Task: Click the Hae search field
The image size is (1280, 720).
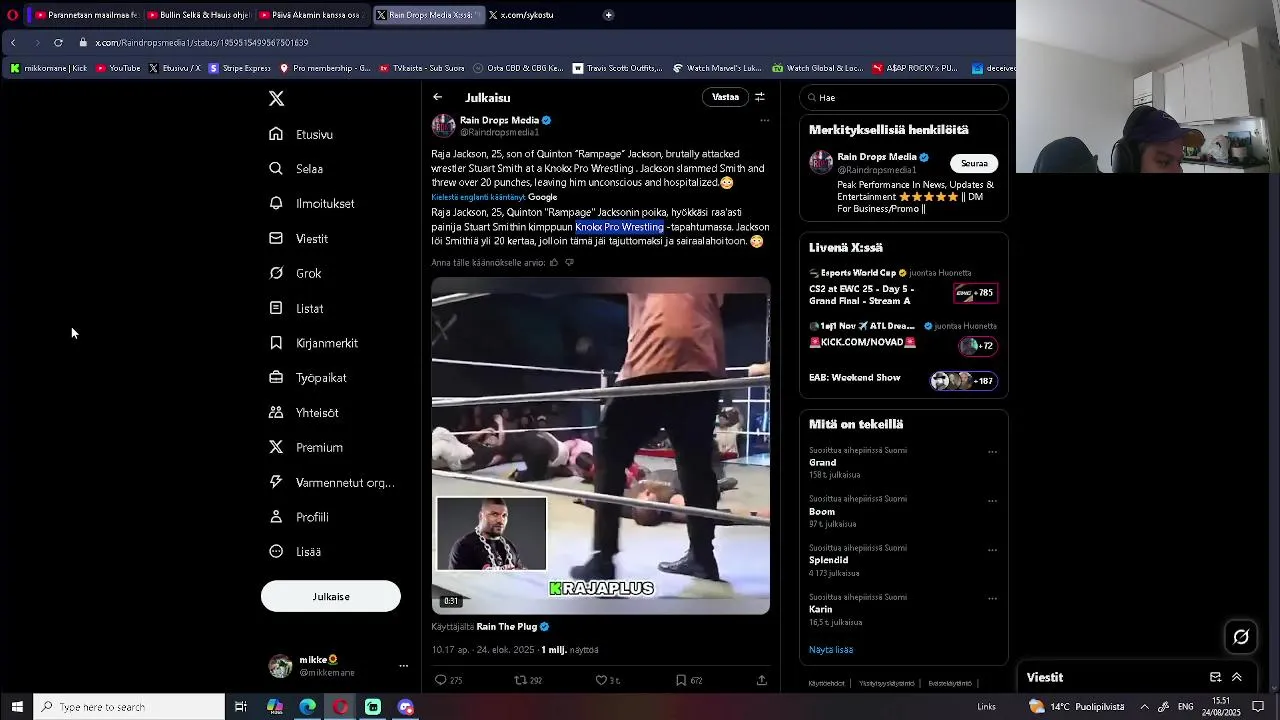Action: [x=904, y=97]
